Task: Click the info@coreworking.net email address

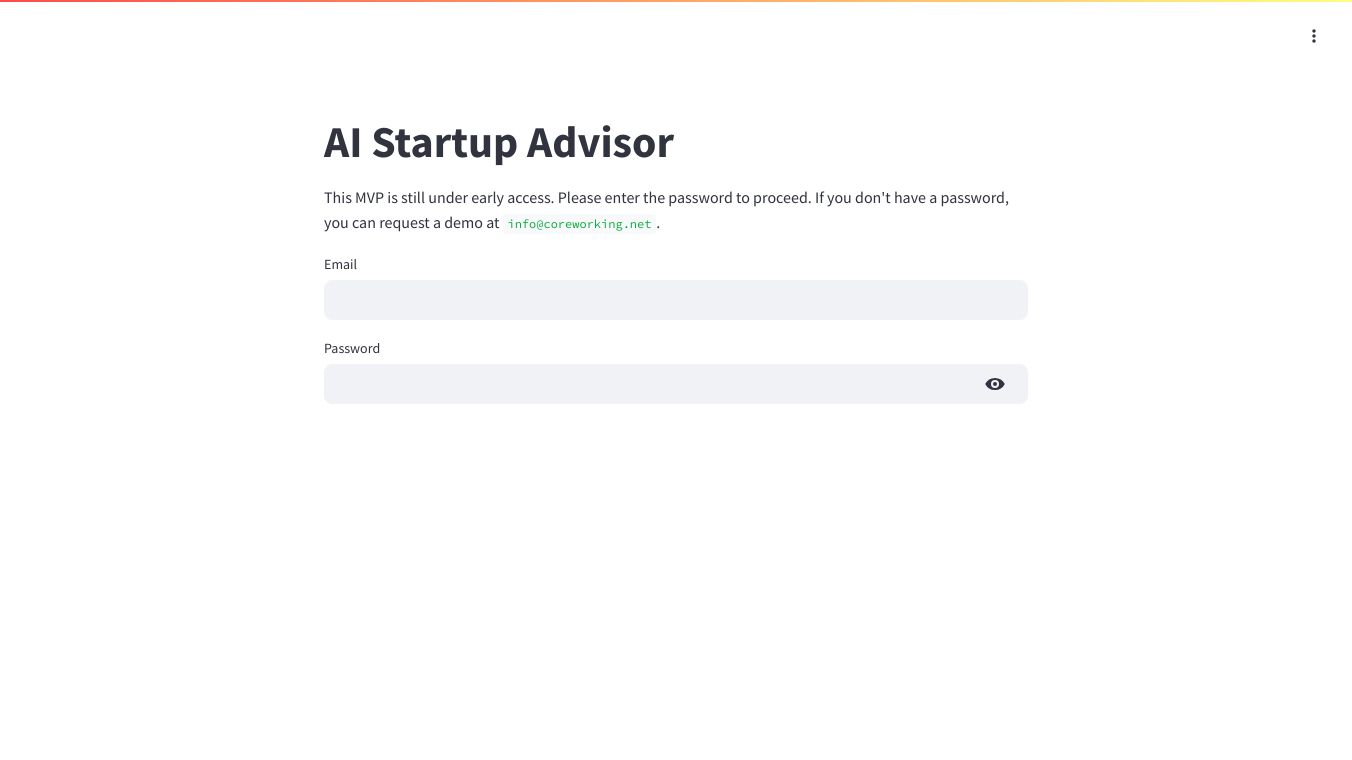Action: [579, 224]
